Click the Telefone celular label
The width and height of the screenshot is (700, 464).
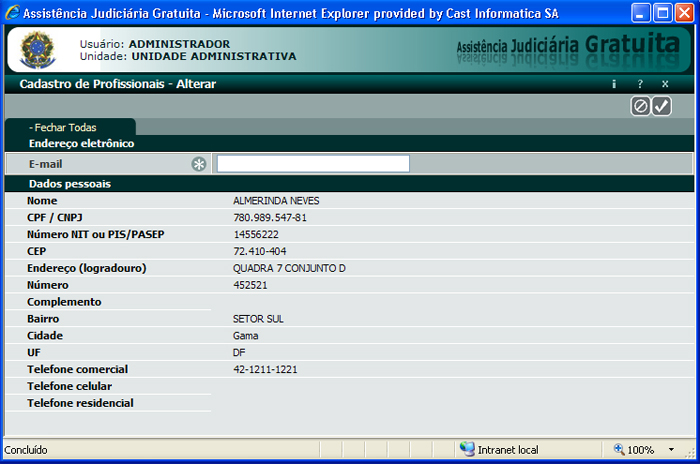point(69,386)
